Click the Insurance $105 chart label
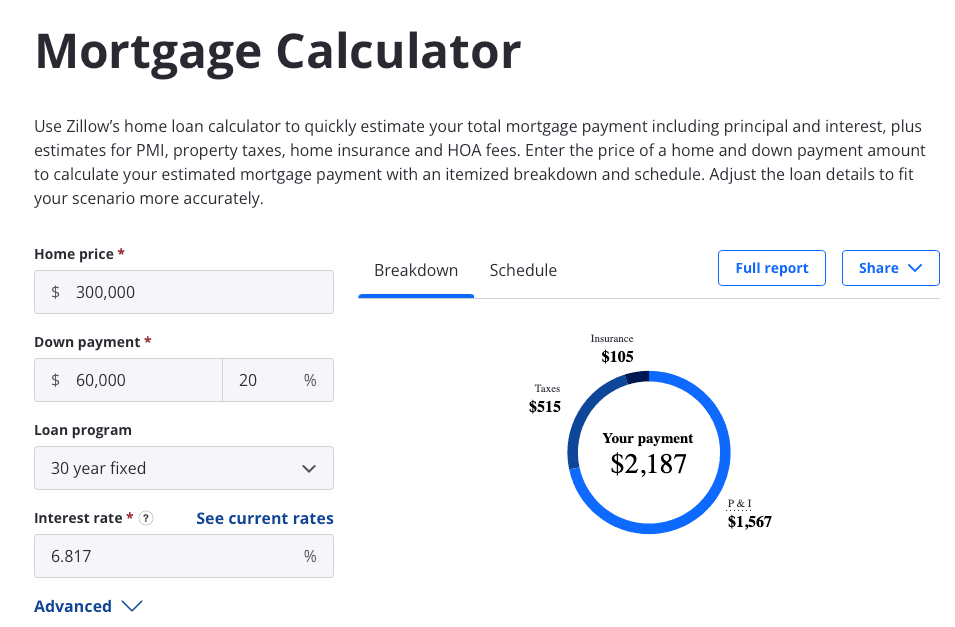Screen dimensions: 955x627 point(615,349)
